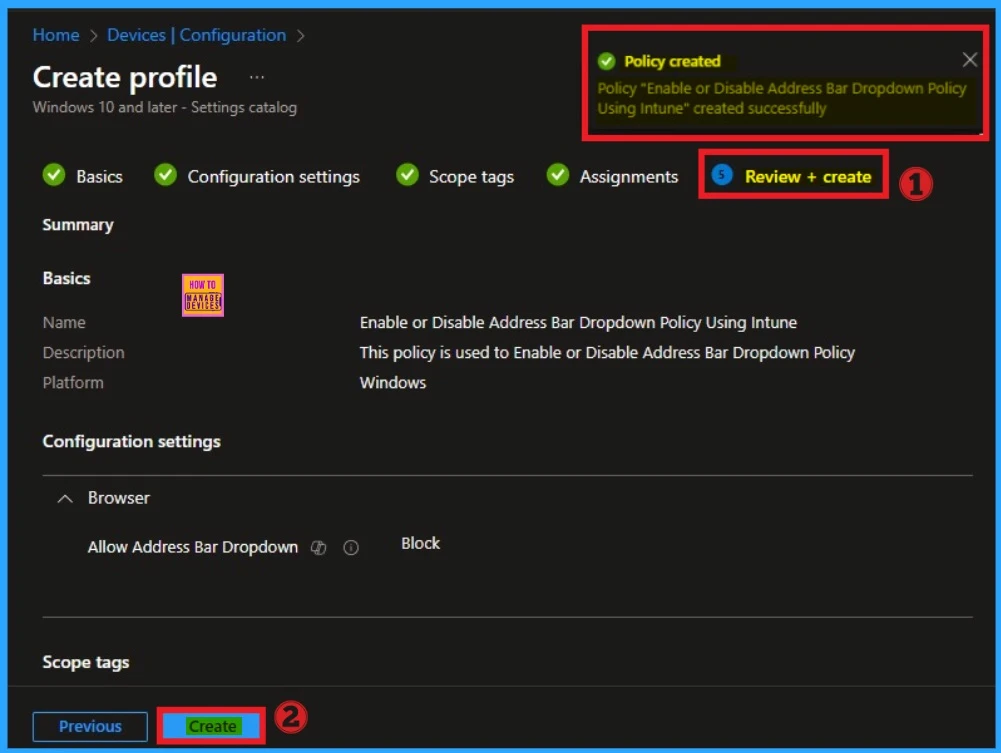
Task: Navigate to Home breadcrumb link
Action: point(56,35)
